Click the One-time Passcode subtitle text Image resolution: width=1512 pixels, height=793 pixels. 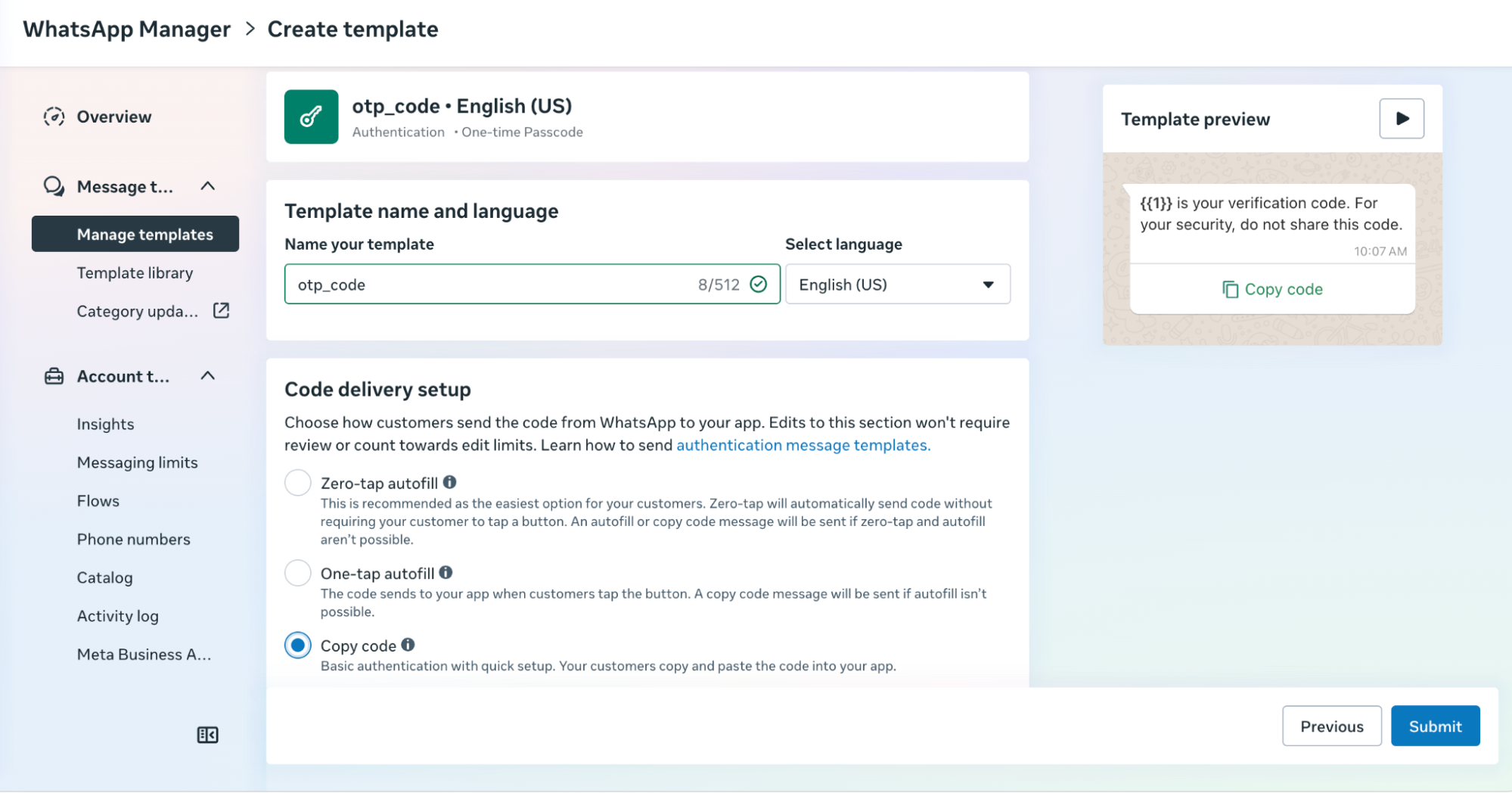[x=522, y=132]
